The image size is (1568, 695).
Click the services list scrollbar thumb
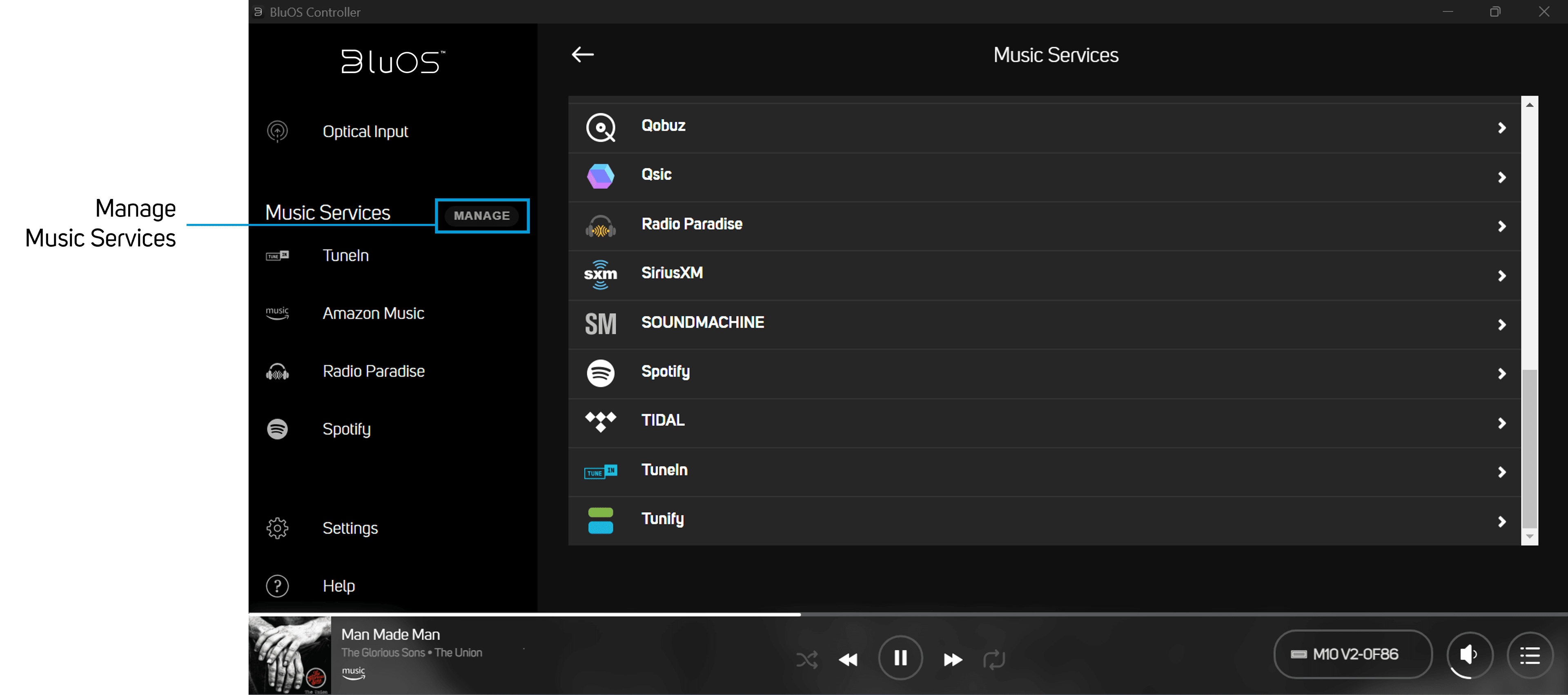(1530, 448)
